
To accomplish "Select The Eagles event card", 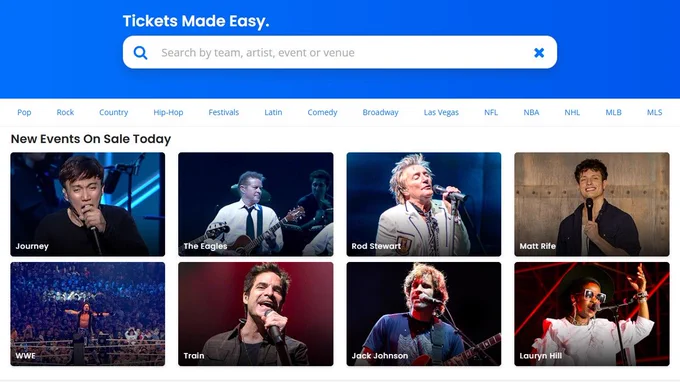I will 256,204.
